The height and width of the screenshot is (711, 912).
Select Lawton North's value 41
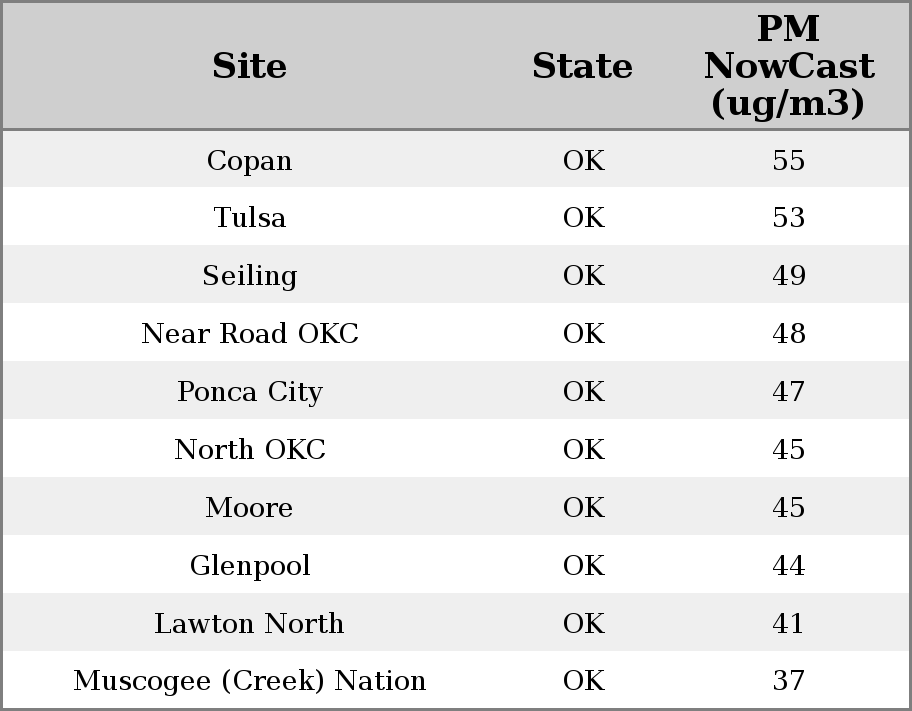click(788, 624)
